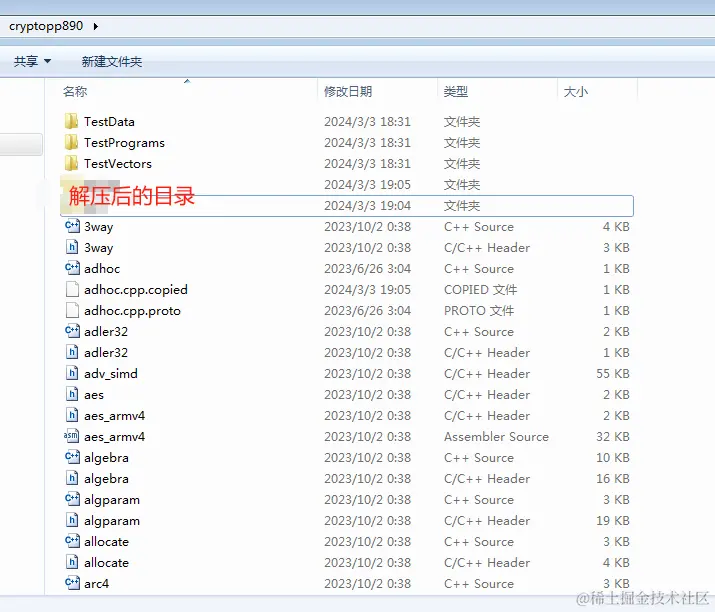Click the cryptopp890 breadcrumb segment

[x=46, y=26]
